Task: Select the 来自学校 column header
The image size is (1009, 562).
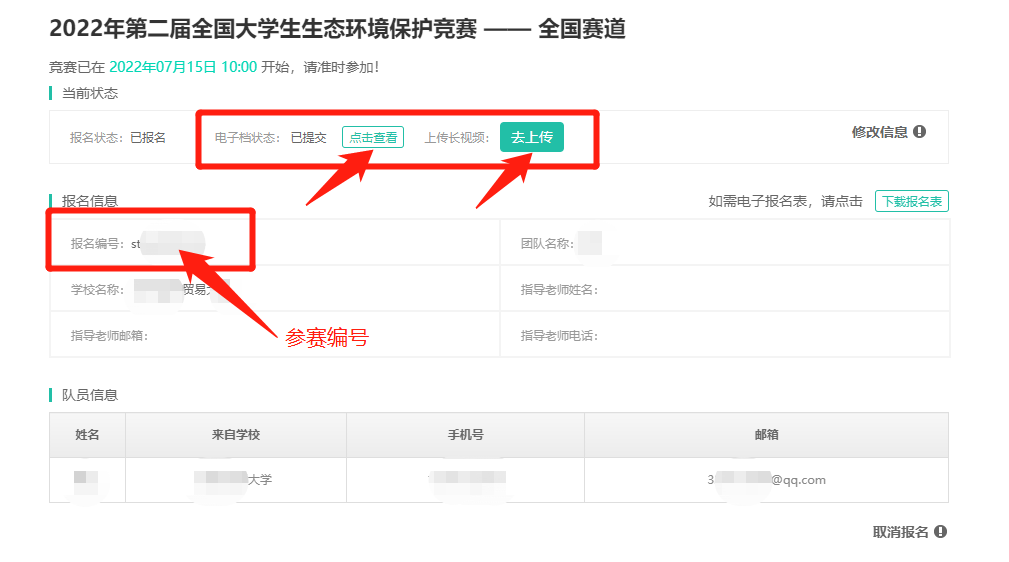Action: tap(236, 435)
